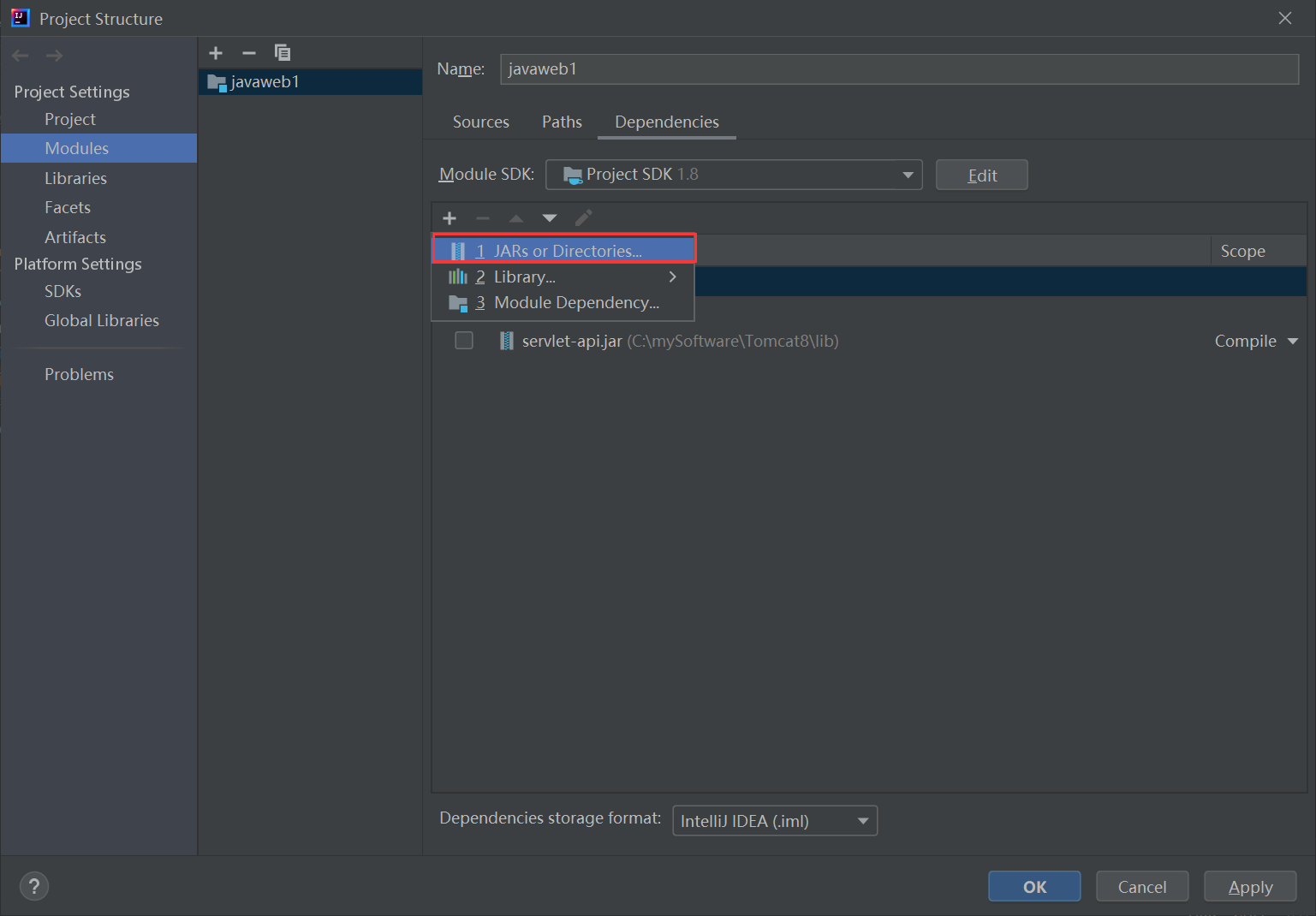Screen dimensions: 1316x916
Task: Open Facets settings section
Action: click(x=98, y=207)
